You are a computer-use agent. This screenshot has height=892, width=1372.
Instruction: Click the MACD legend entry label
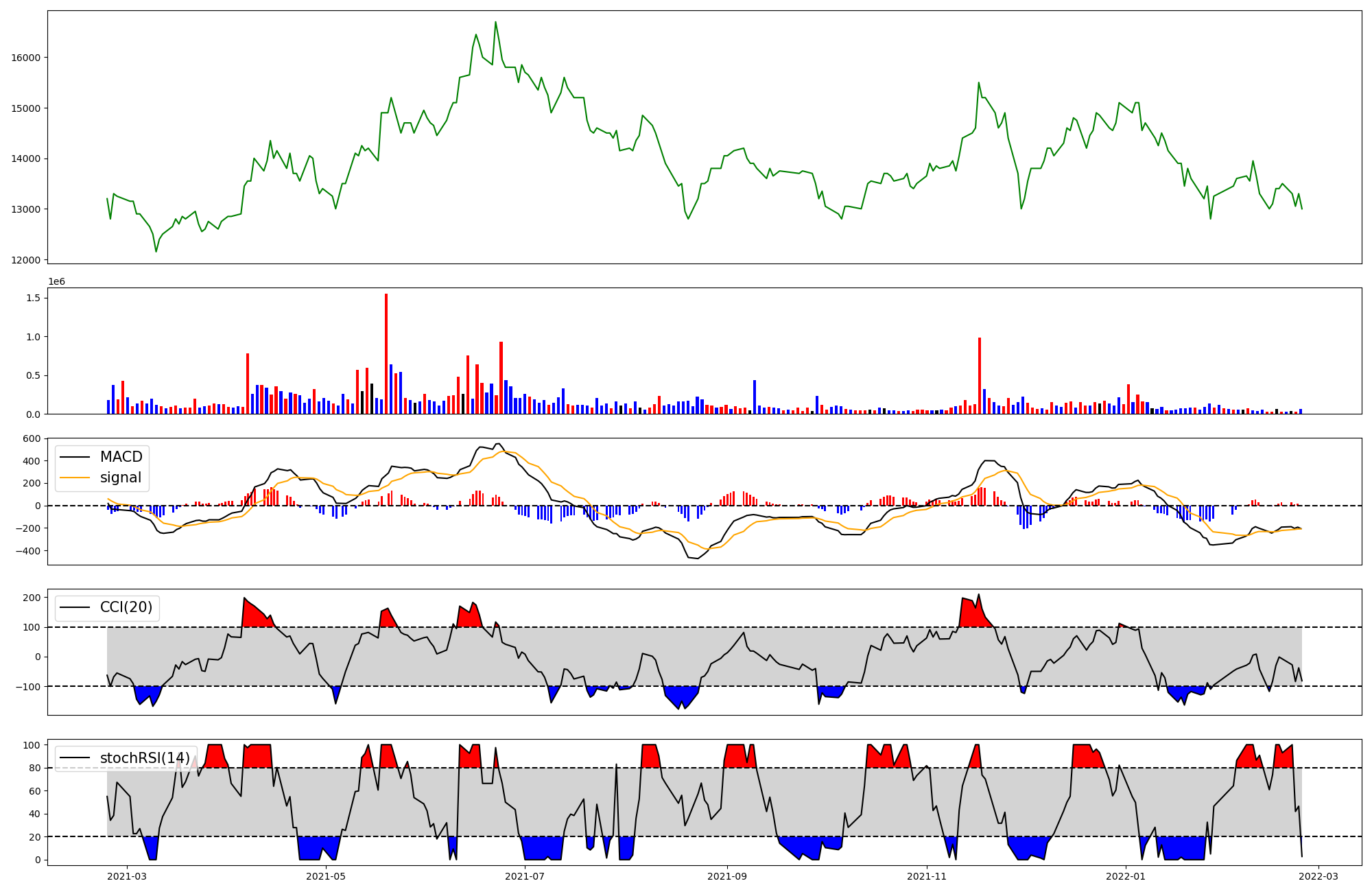coord(121,457)
